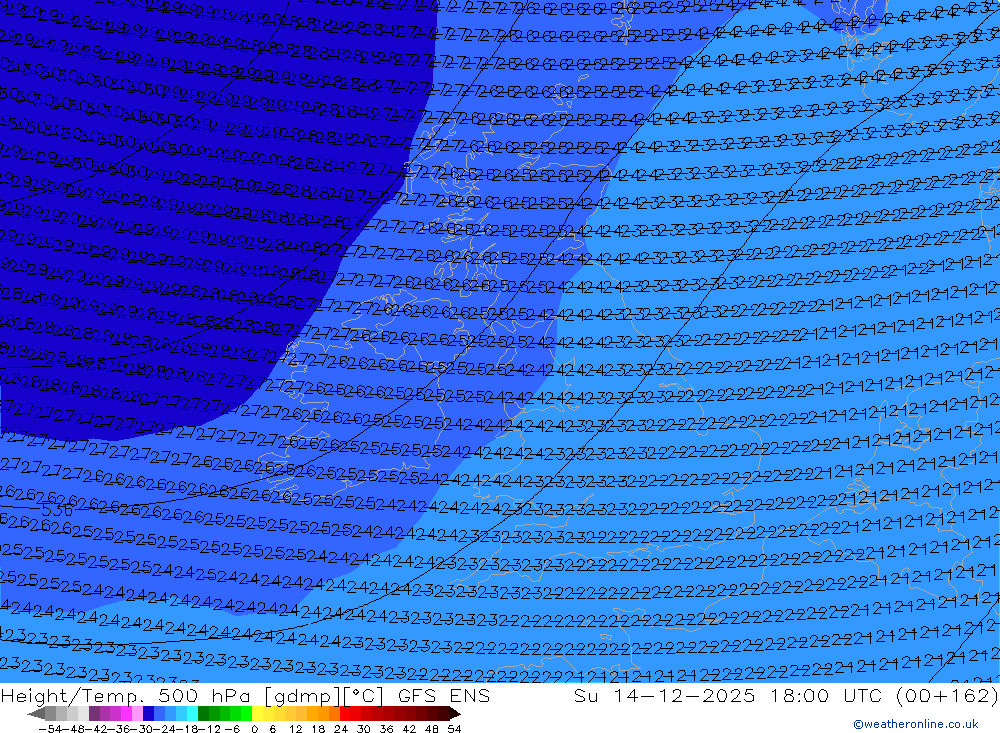1000x733 pixels.
Task: Open the weatheronline.co.uk copyright link
Action: tap(916, 724)
